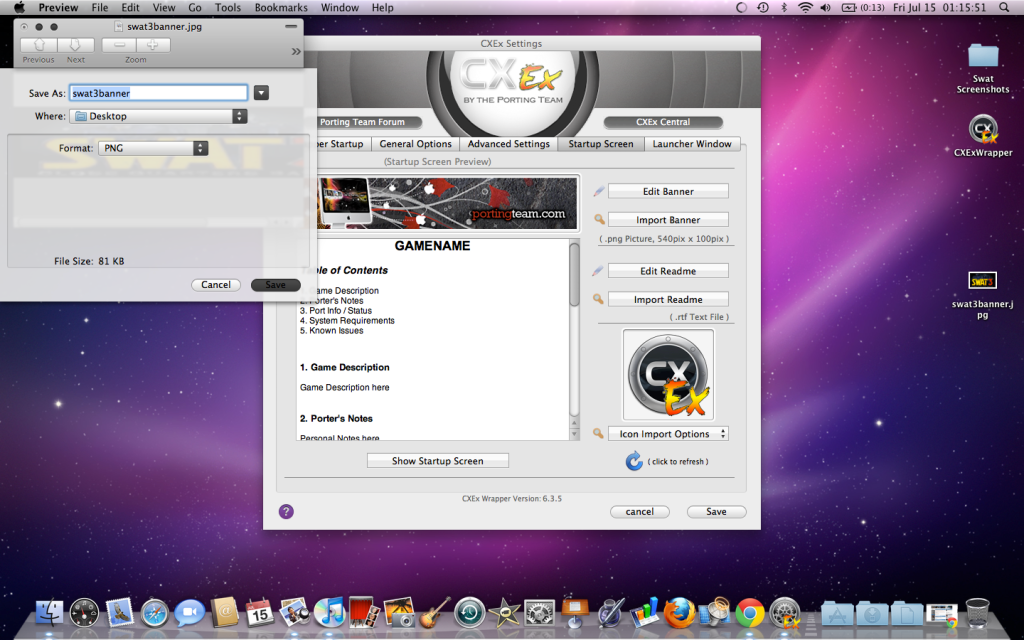Open the purple help question mark

pos(286,511)
